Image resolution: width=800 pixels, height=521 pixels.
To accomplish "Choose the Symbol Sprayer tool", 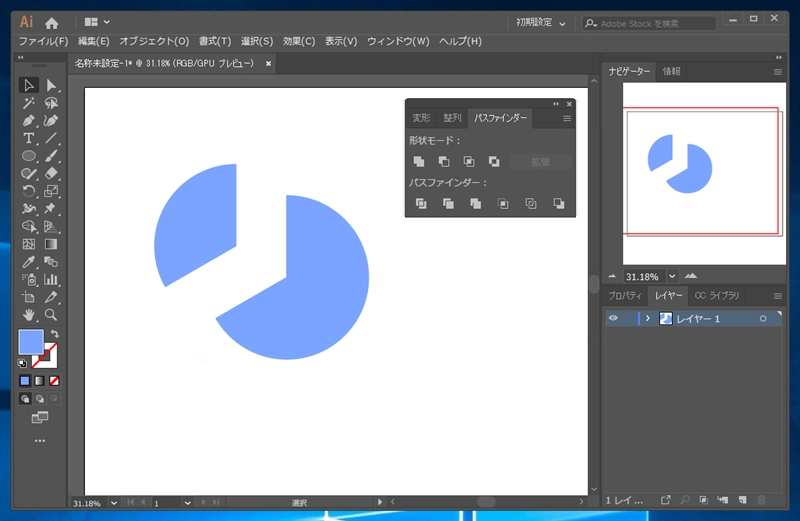I will (x=29, y=280).
